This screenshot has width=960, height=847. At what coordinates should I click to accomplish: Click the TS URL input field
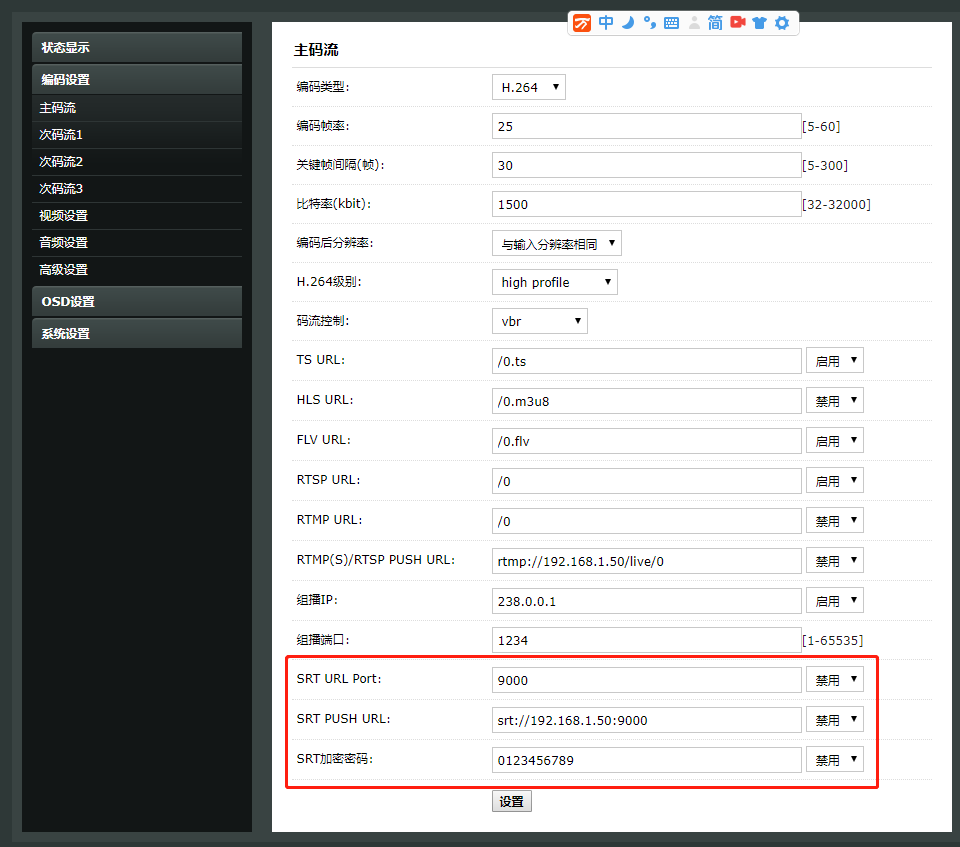click(647, 361)
